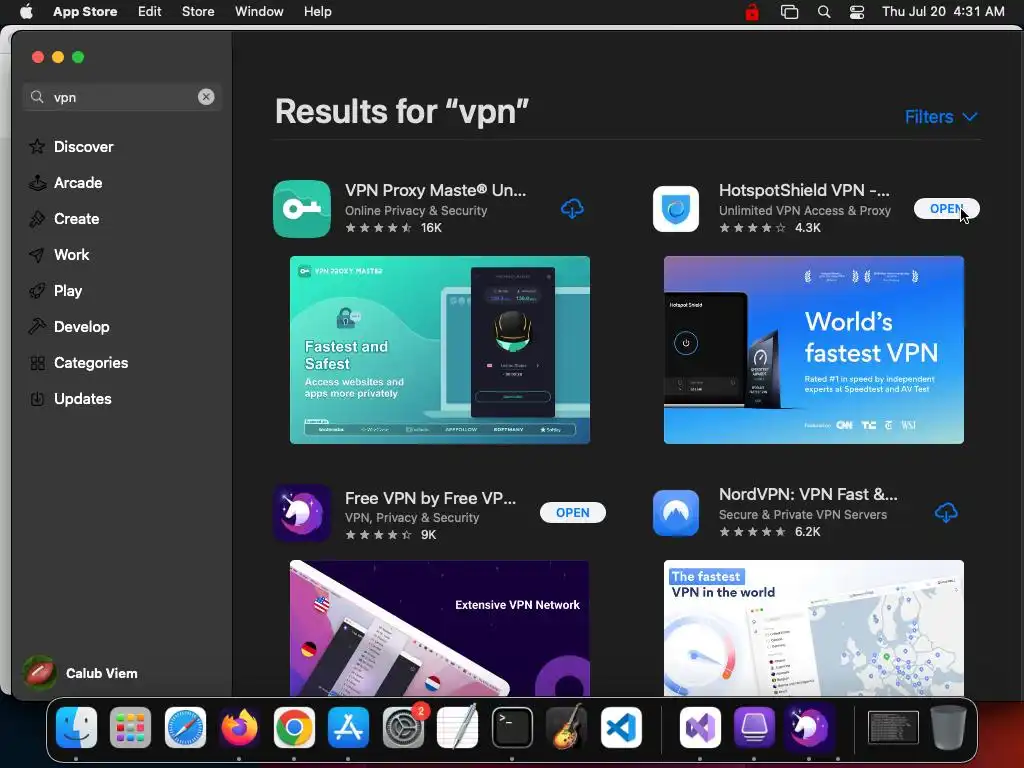Browse Categories in the sidebar
The width and height of the screenshot is (1024, 768).
pyautogui.click(x=78, y=362)
